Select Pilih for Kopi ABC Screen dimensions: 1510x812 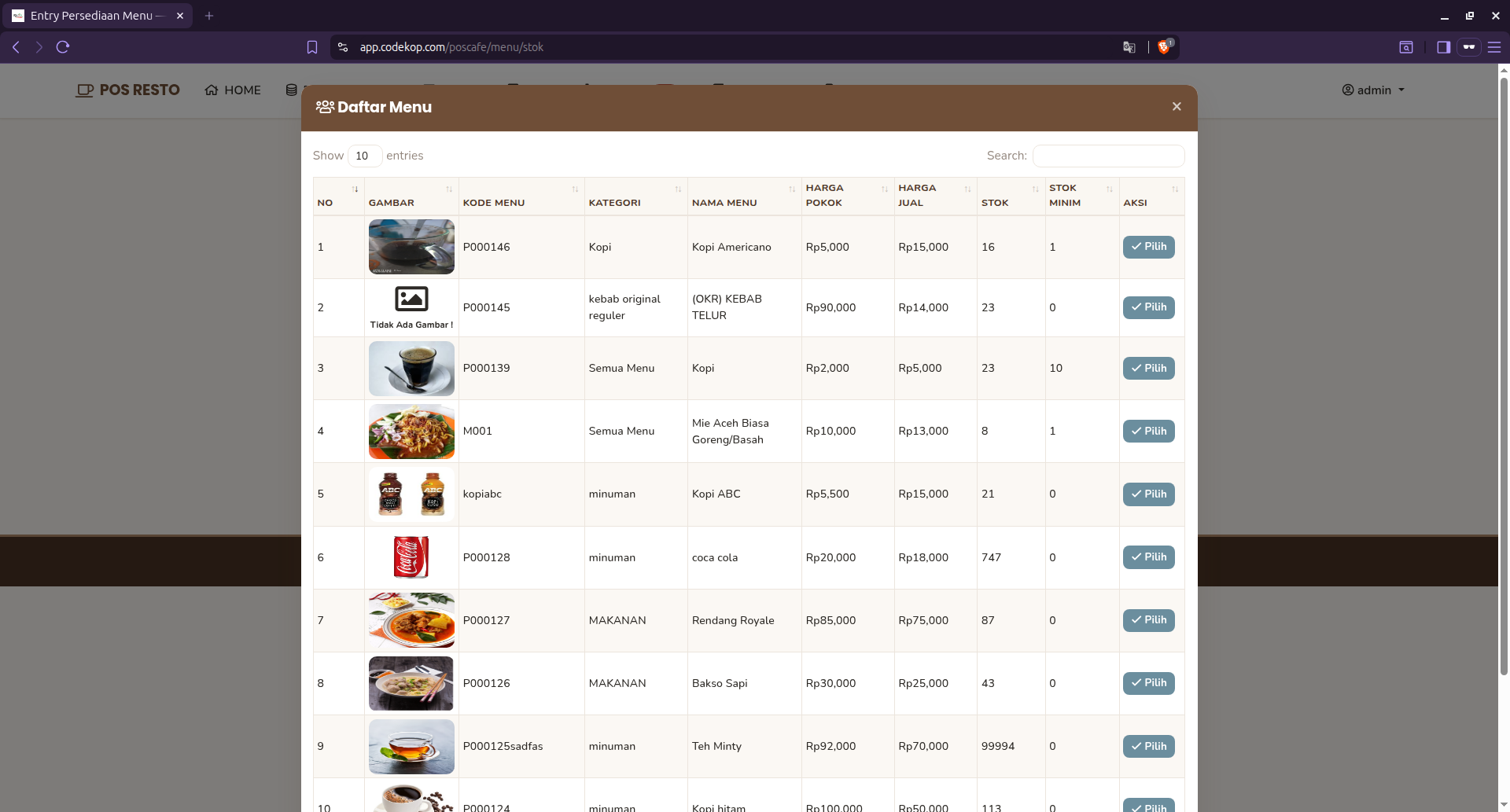click(1148, 494)
